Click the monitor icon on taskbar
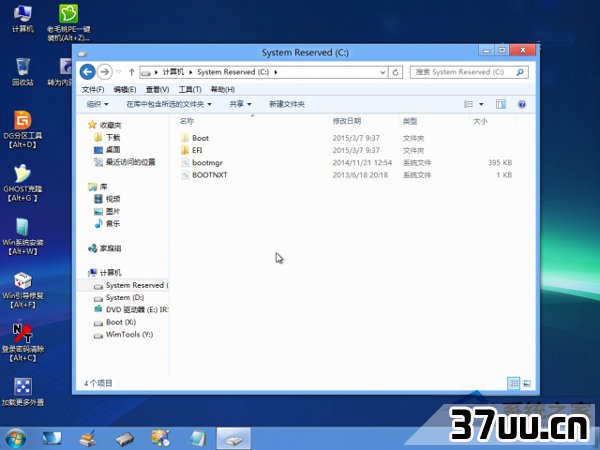This screenshot has height=450, width=600. (52, 439)
